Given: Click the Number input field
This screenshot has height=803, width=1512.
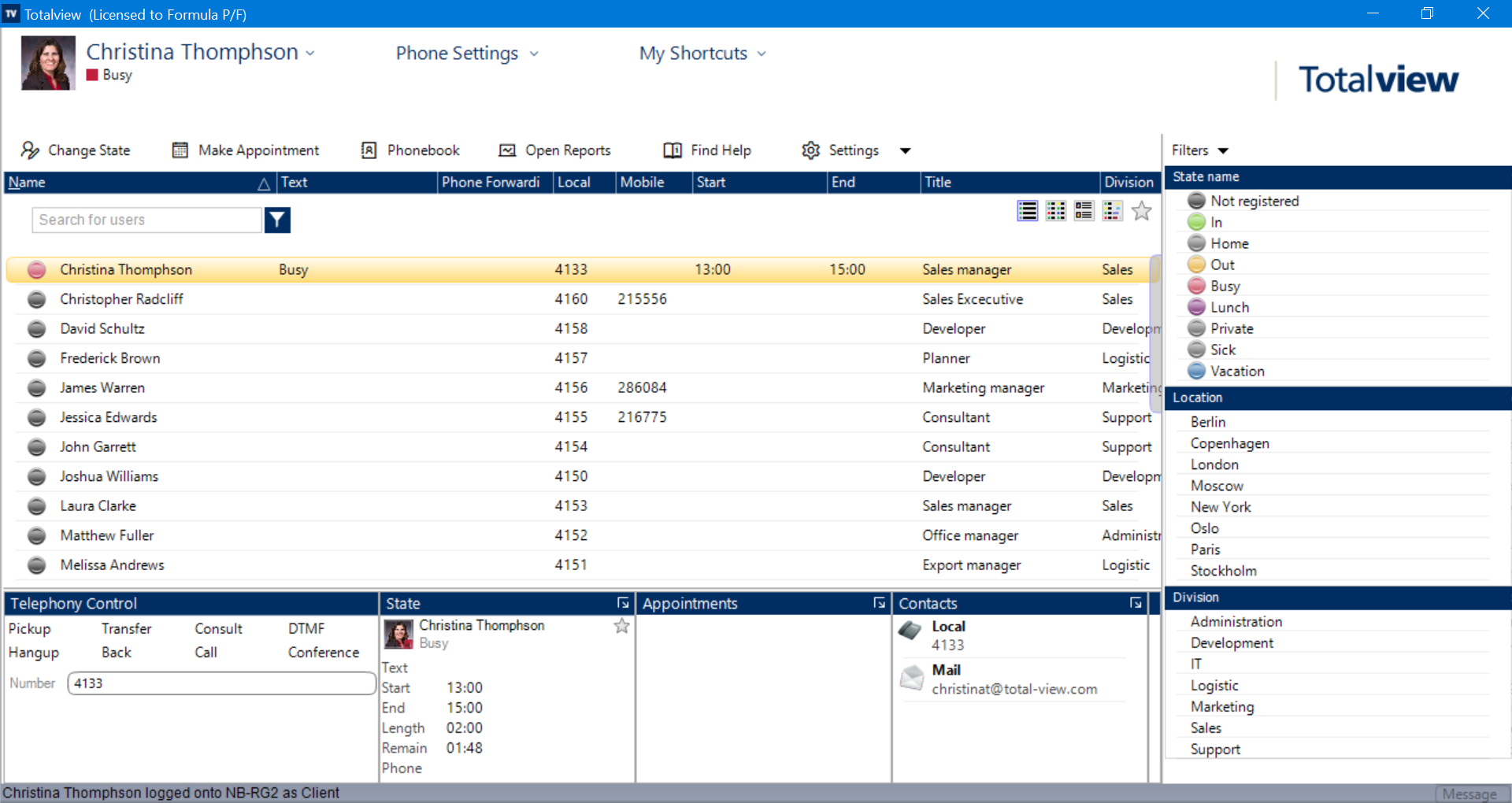Looking at the screenshot, I should tap(222, 683).
